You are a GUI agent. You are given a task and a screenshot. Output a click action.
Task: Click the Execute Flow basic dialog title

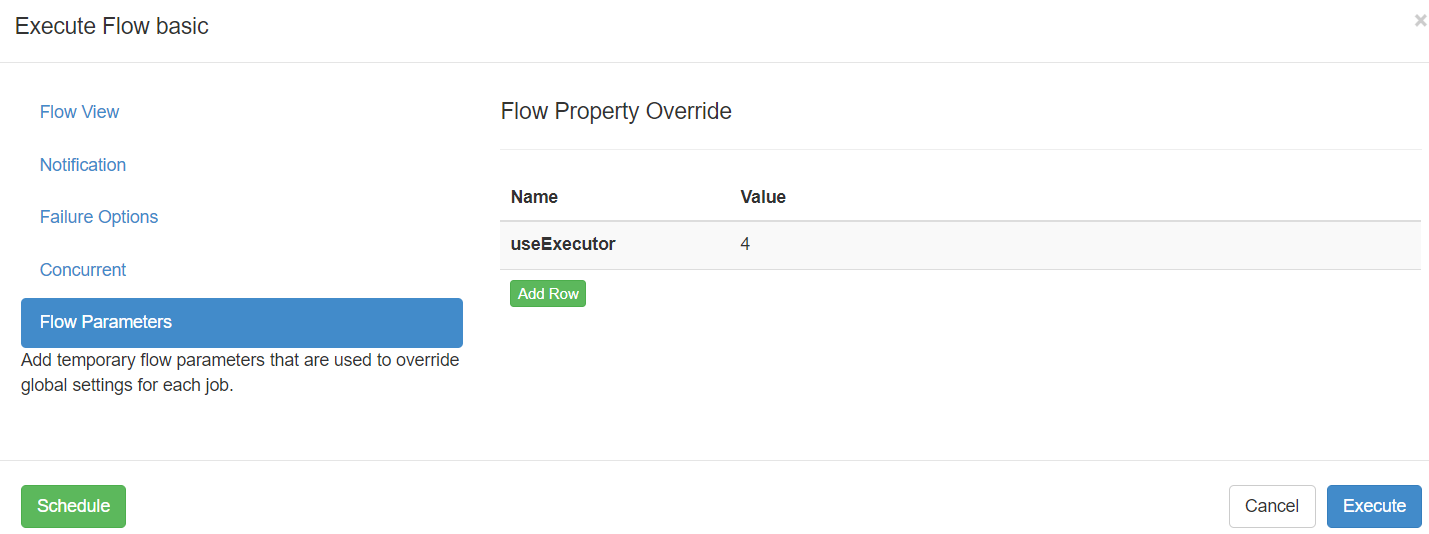click(x=112, y=26)
